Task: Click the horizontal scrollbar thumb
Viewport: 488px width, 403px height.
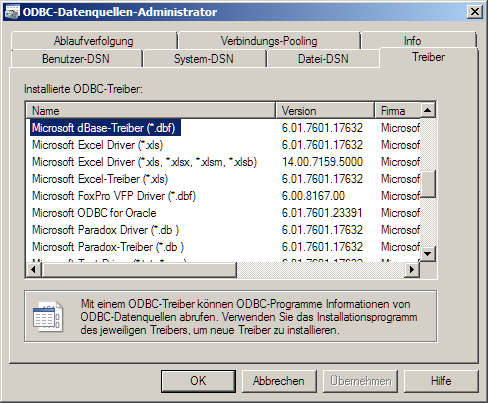Action: click(139, 270)
